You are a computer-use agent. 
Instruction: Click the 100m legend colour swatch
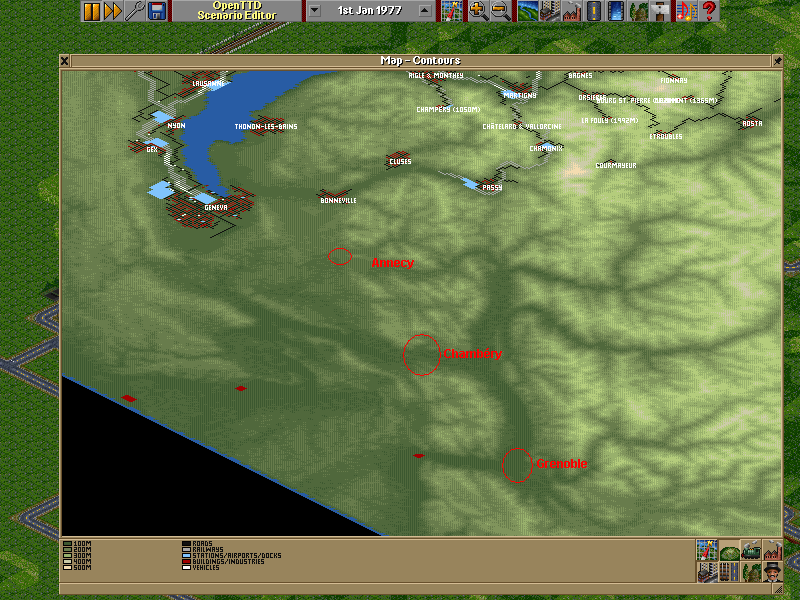(67, 544)
